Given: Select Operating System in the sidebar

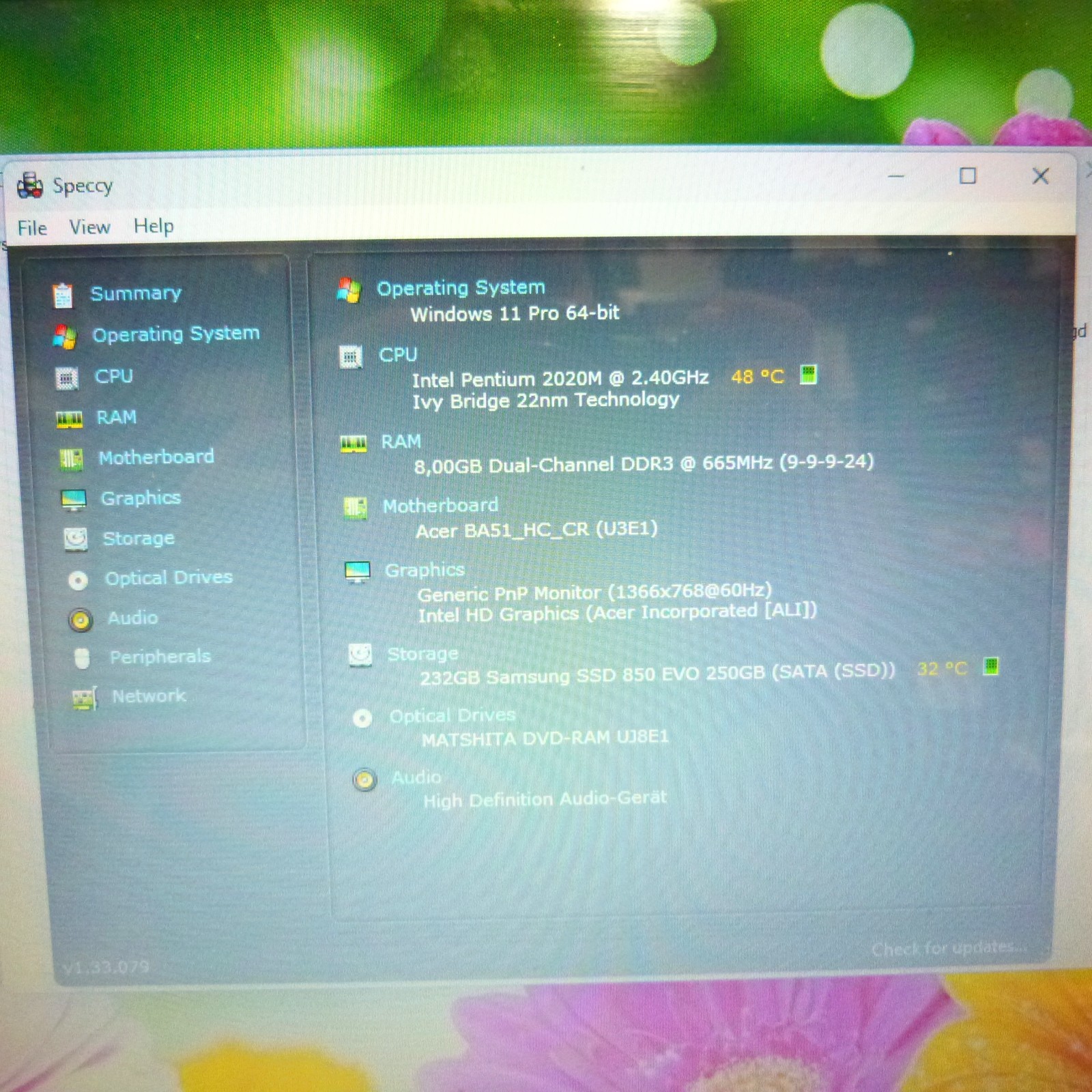Looking at the screenshot, I should (x=176, y=334).
